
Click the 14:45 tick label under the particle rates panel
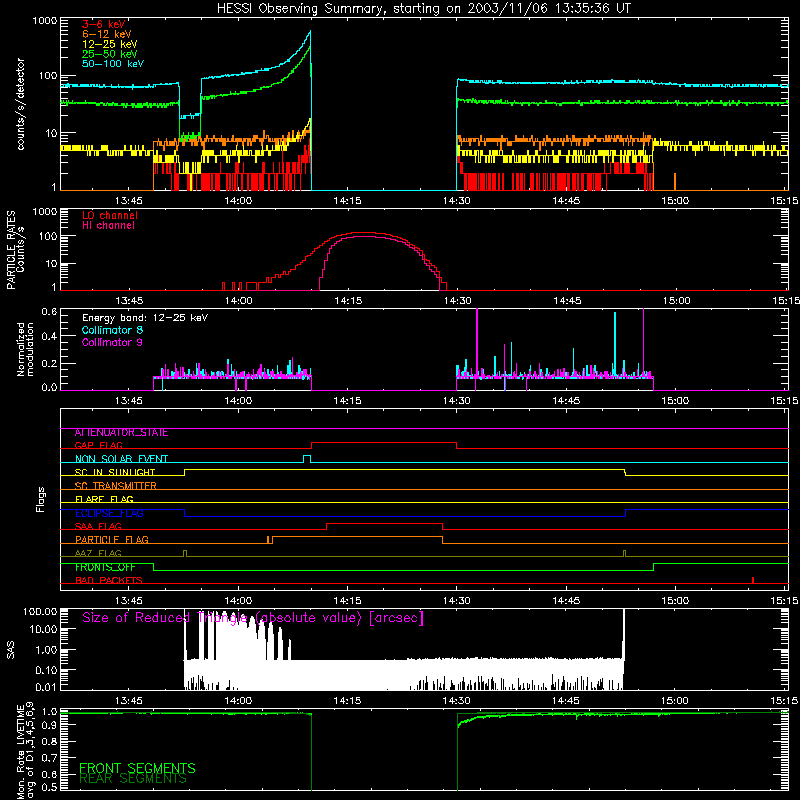[567, 301]
